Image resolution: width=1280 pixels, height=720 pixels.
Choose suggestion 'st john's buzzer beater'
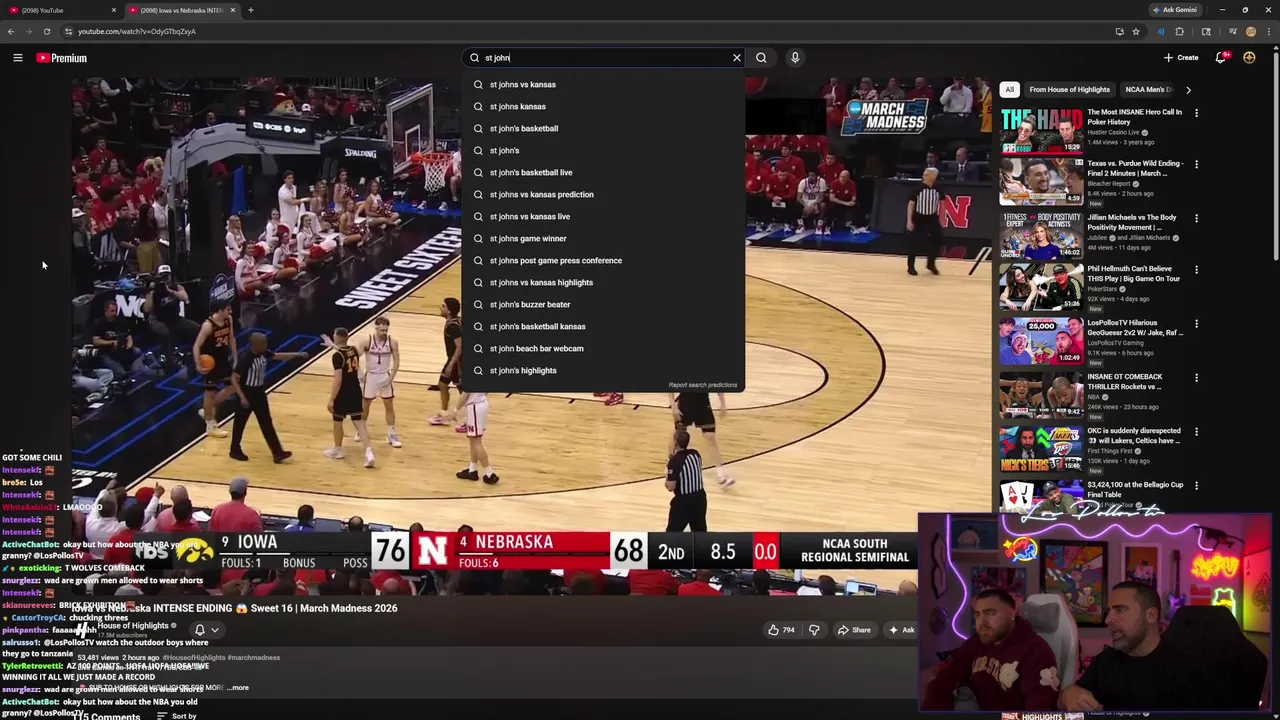pyautogui.click(x=604, y=304)
